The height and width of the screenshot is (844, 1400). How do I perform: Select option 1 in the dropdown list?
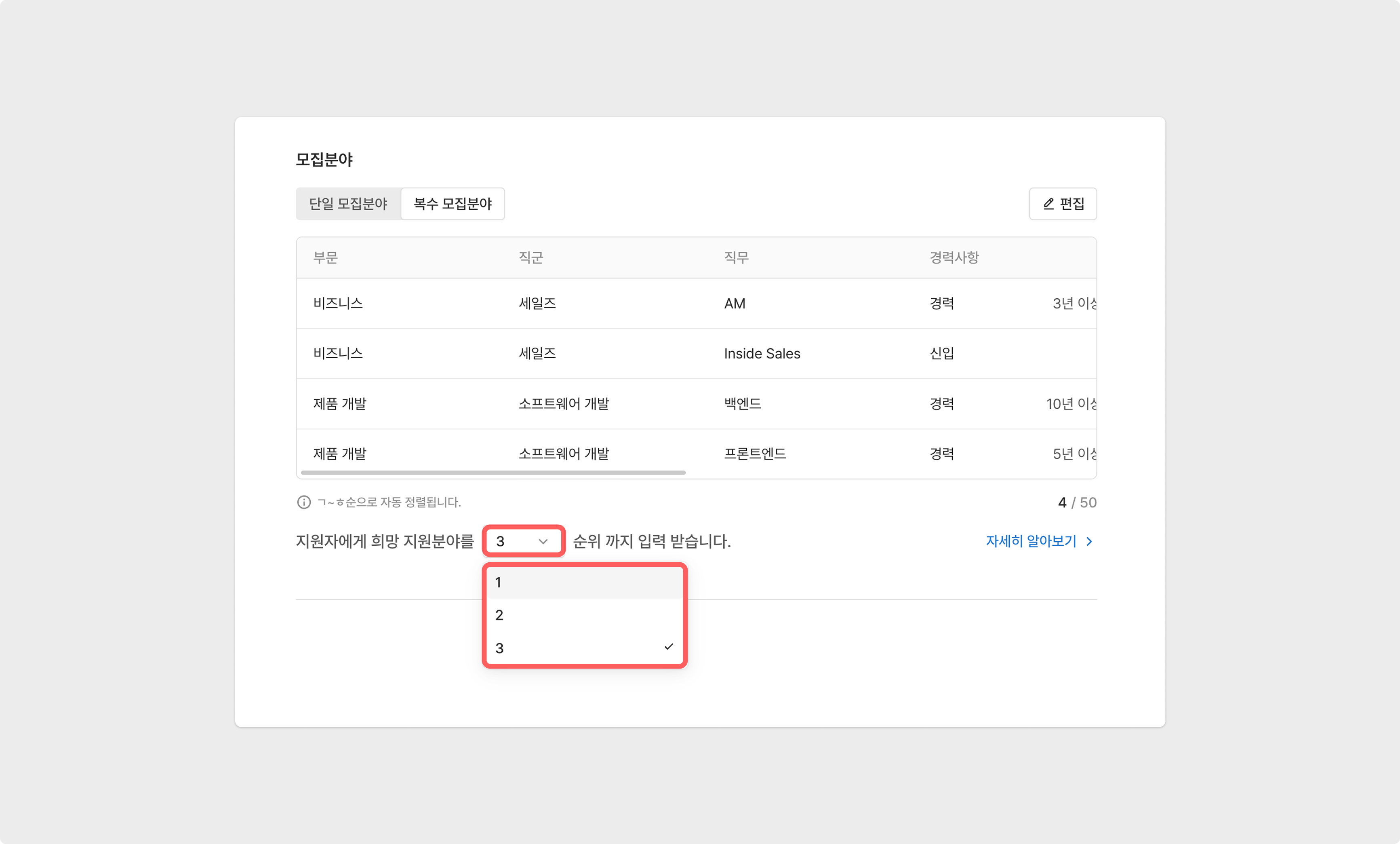tap(584, 582)
